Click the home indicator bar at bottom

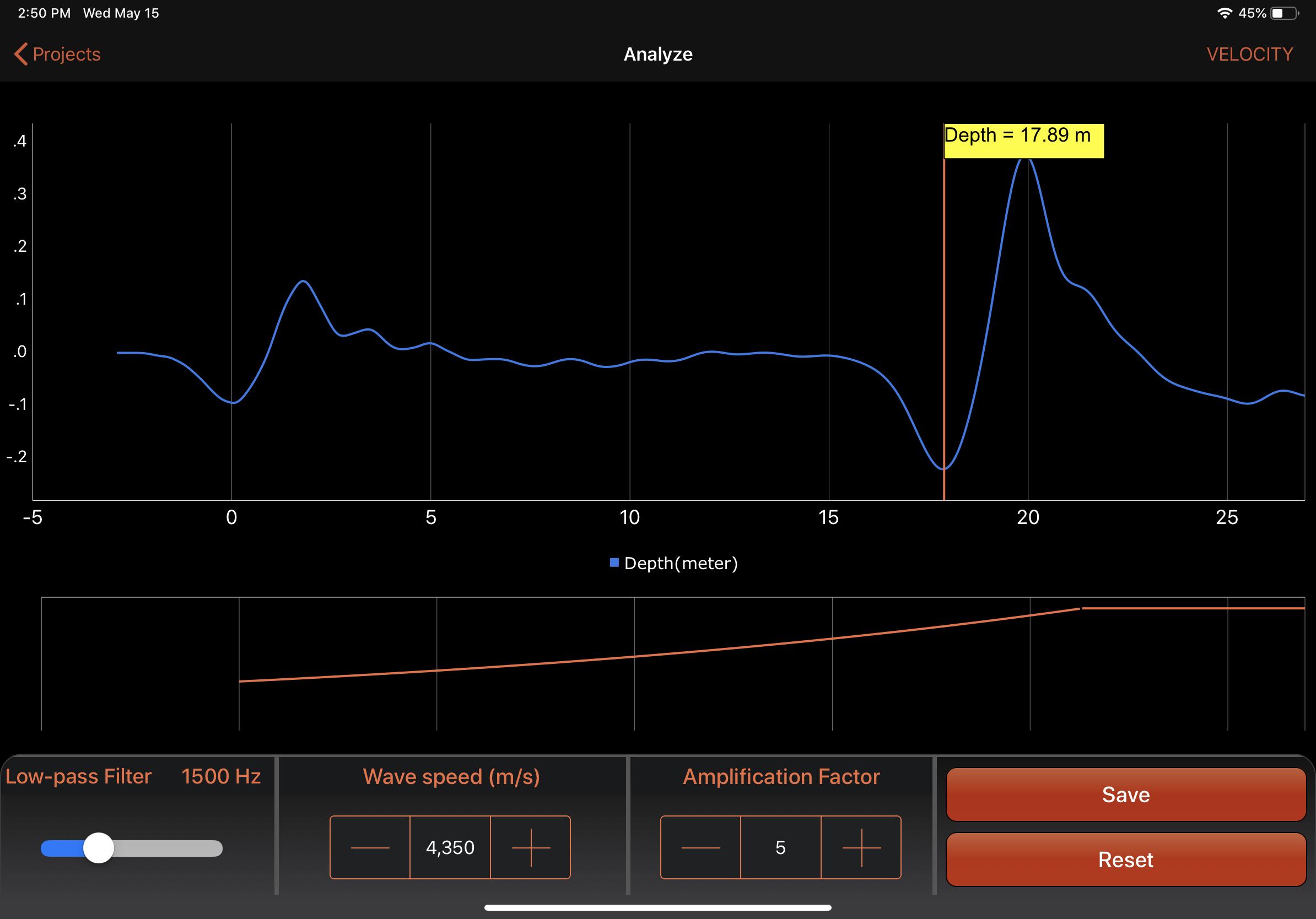point(657,907)
